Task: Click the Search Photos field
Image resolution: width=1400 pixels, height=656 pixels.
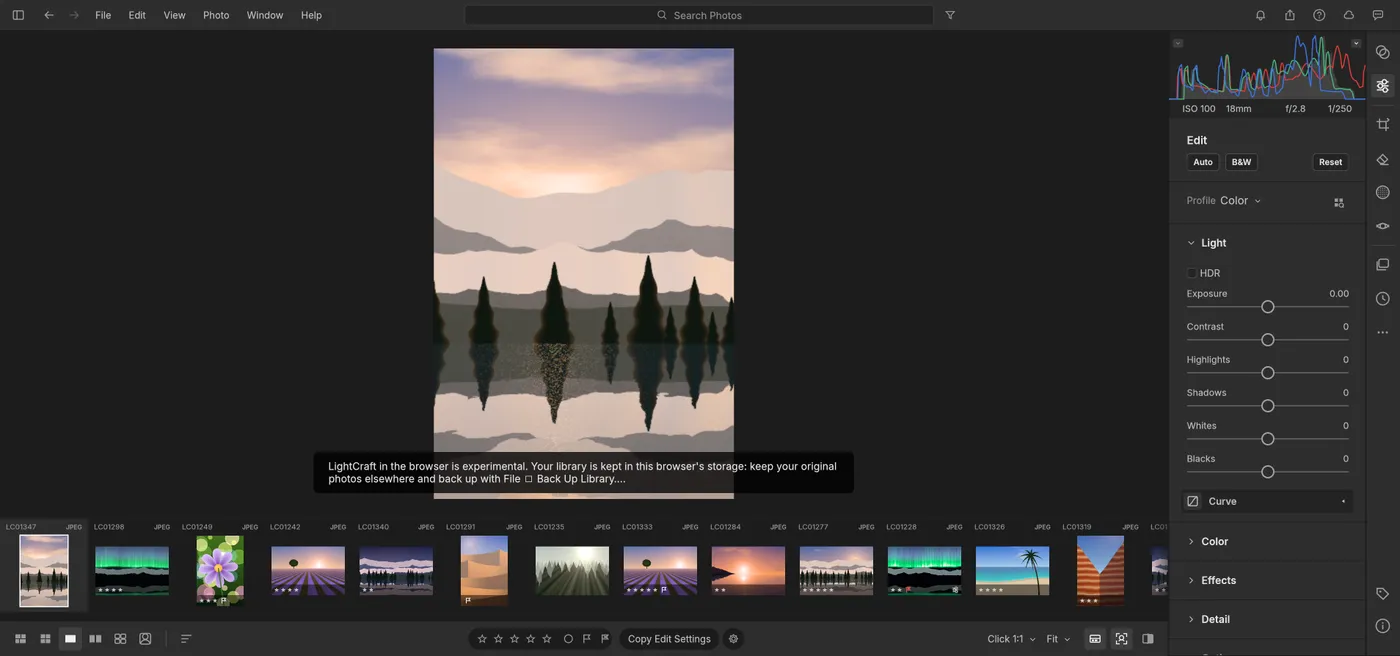Action: pos(699,15)
